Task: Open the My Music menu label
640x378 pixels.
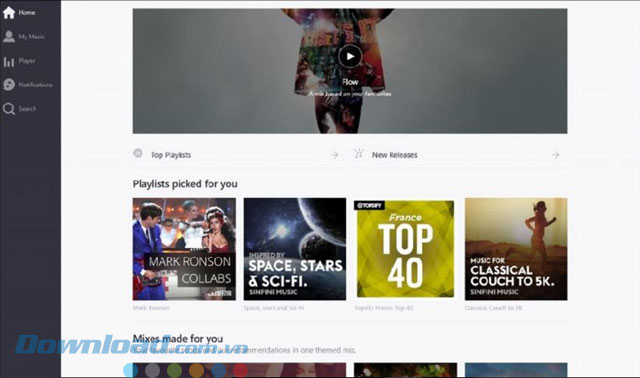Action: [31, 37]
